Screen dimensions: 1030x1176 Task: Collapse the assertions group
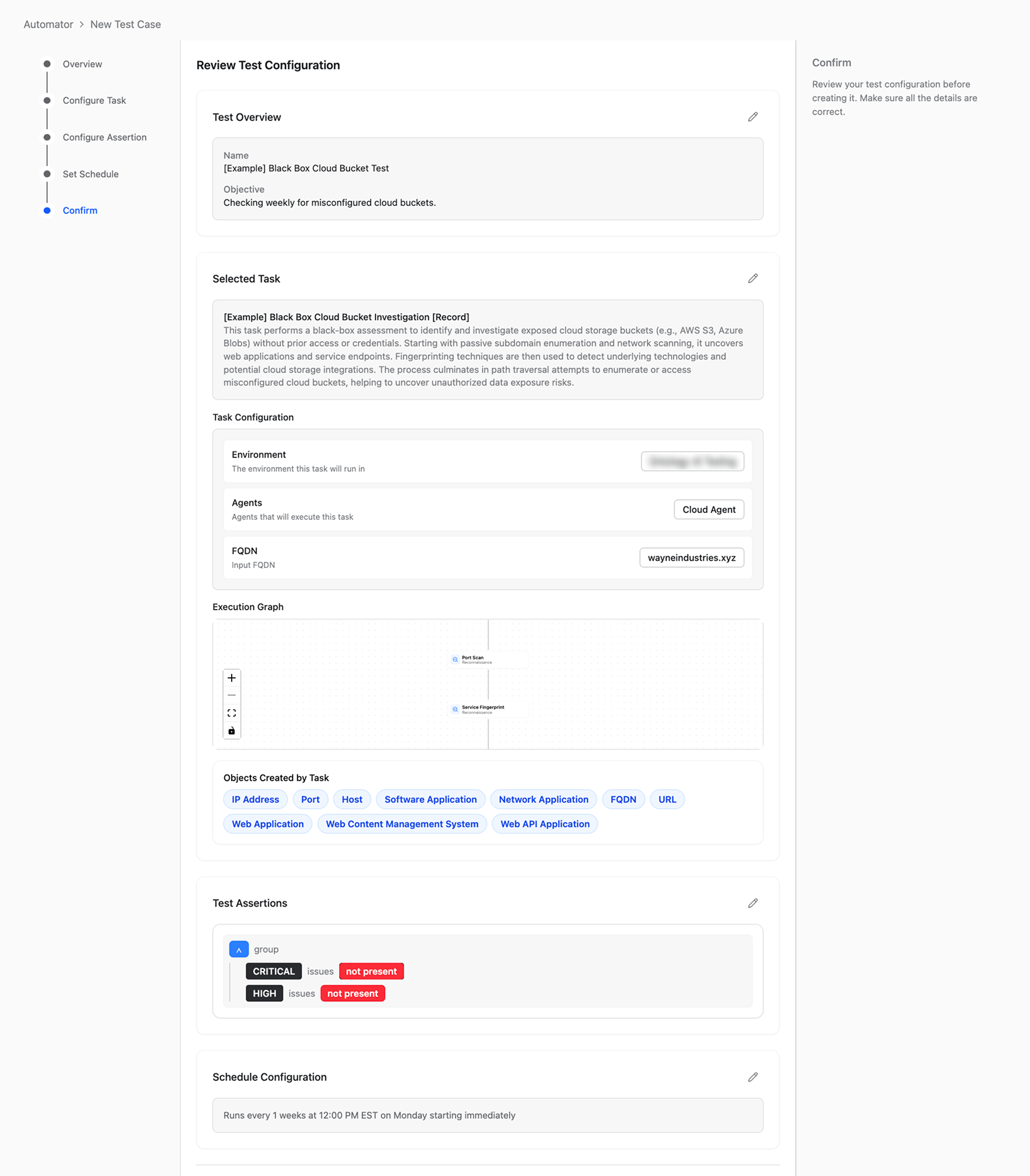tap(239, 949)
